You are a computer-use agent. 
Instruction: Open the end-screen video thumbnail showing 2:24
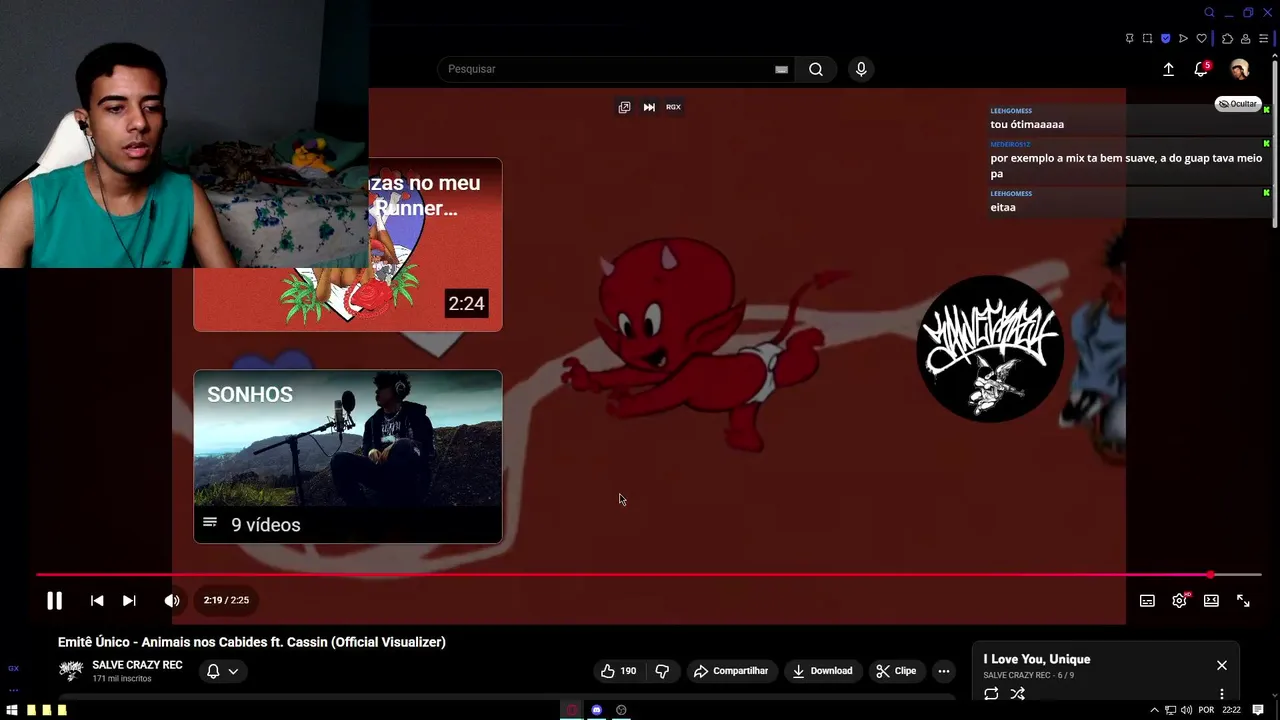(x=348, y=244)
